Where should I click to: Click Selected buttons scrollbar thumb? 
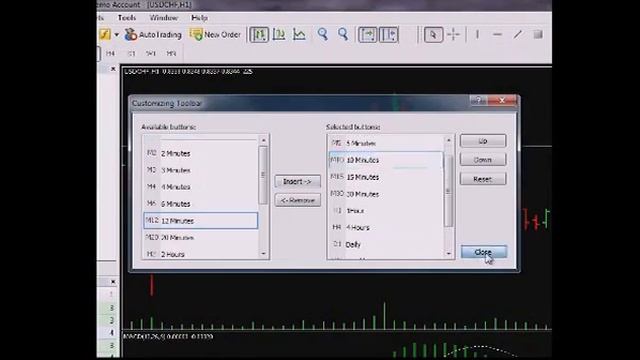449,191
